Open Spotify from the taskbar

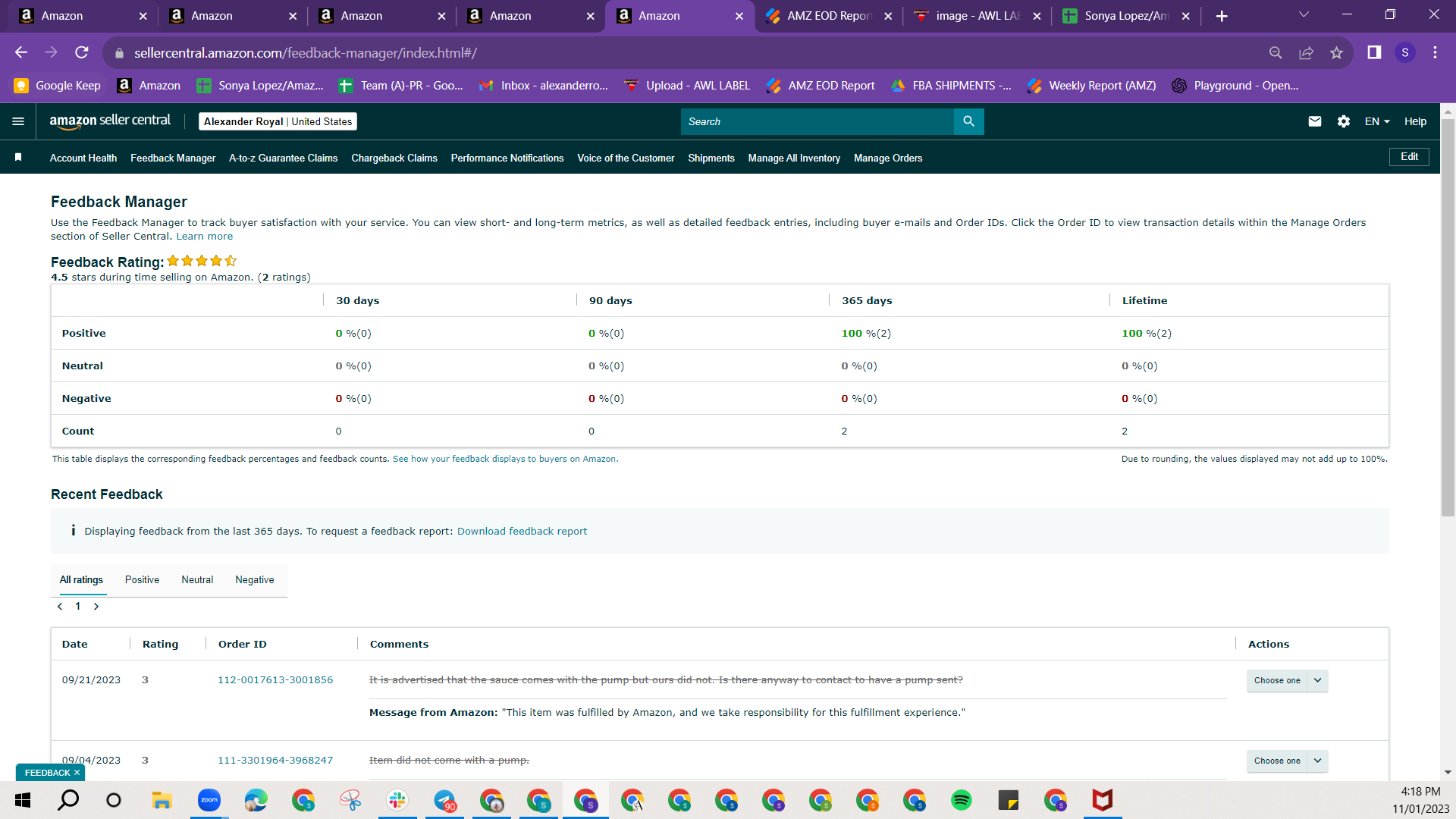[962, 800]
